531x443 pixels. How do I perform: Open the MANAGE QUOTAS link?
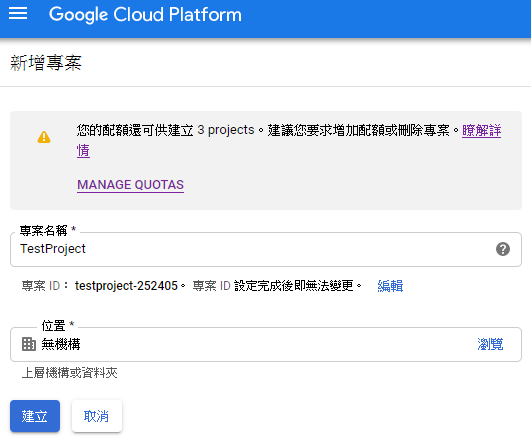(x=130, y=185)
